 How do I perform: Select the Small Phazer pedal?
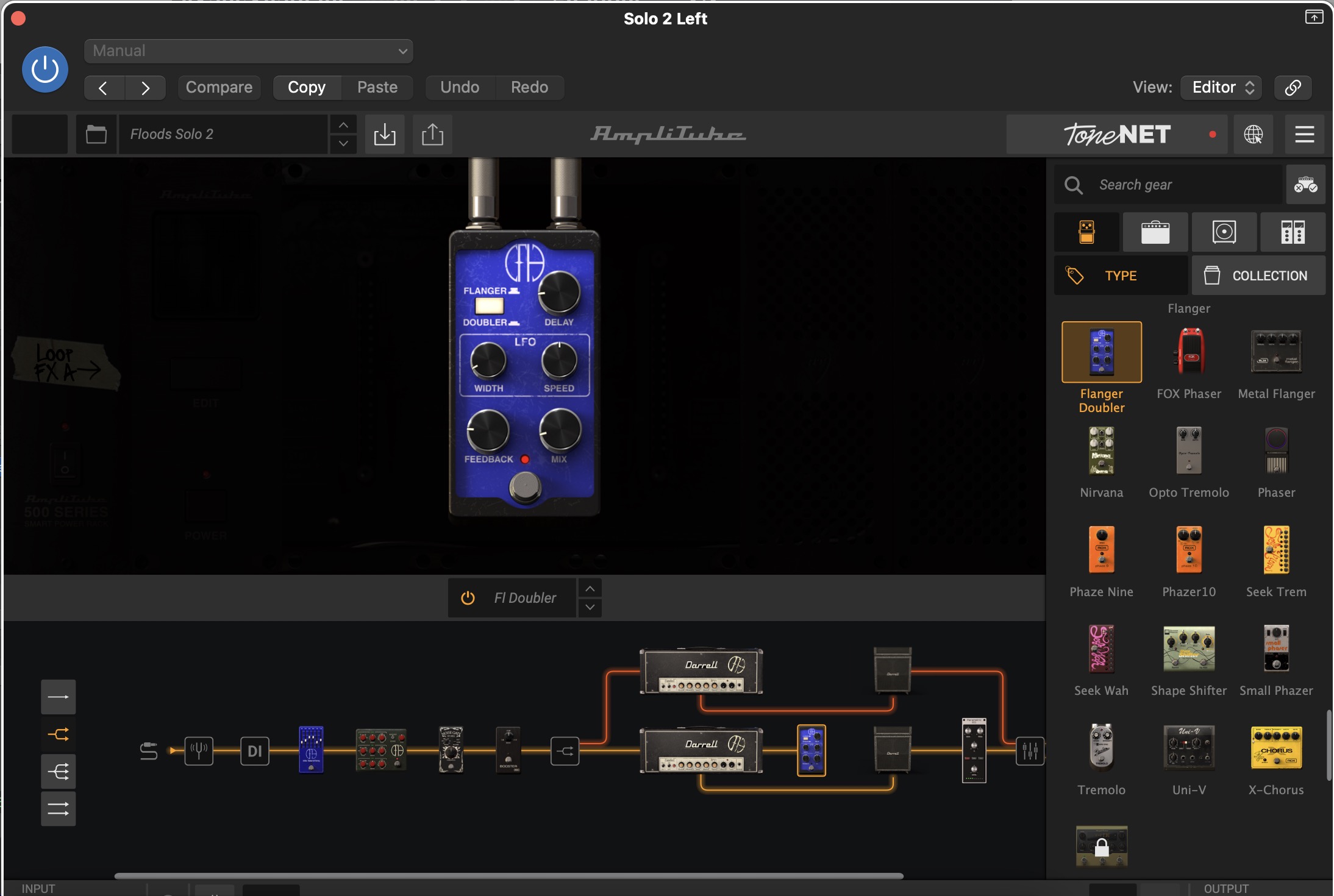pyautogui.click(x=1276, y=649)
